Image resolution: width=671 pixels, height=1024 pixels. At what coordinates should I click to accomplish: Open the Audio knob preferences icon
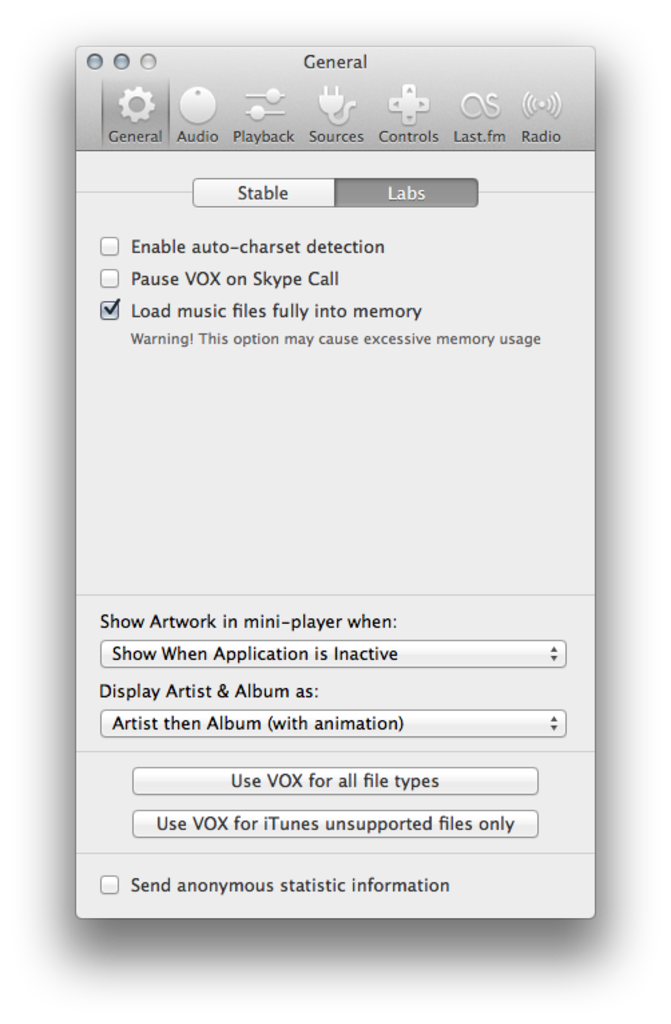[x=197, y=105]
